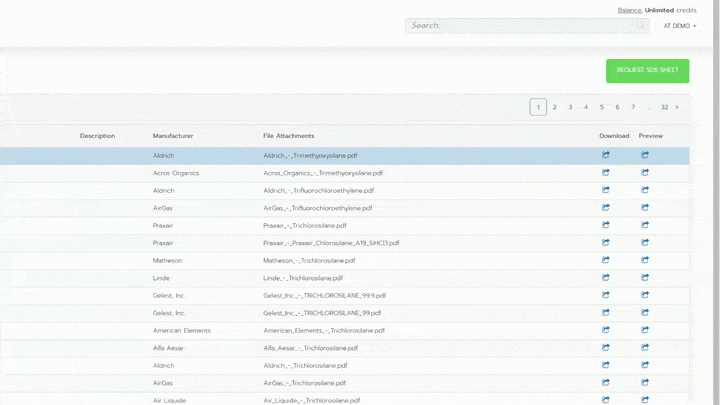This screenshot has height=405, width=720.
Task: Select Matheson_-_Trichlorosilane.pdf file name
Action: (309, 260)
